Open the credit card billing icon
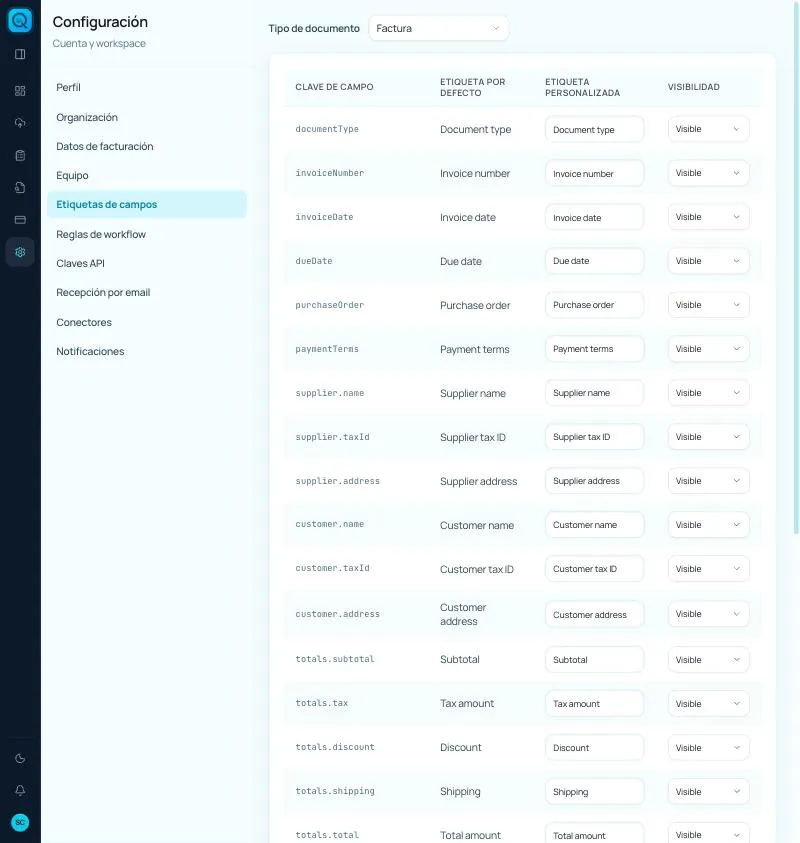Image resolution: width=800 pixels, height=843 pixels. click(x=20, y=220)
